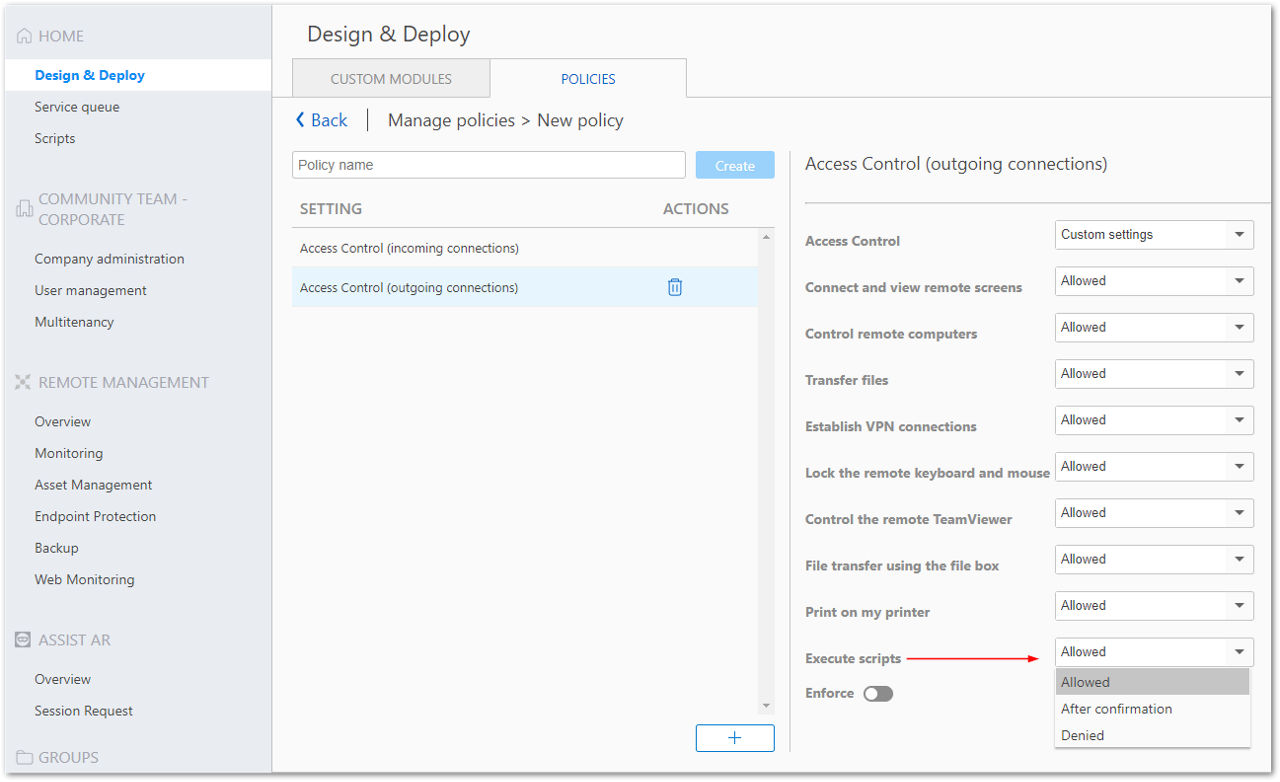Viewport: 1280px width, 782px height.
Task: Open User management page
Action: (90, 291)
